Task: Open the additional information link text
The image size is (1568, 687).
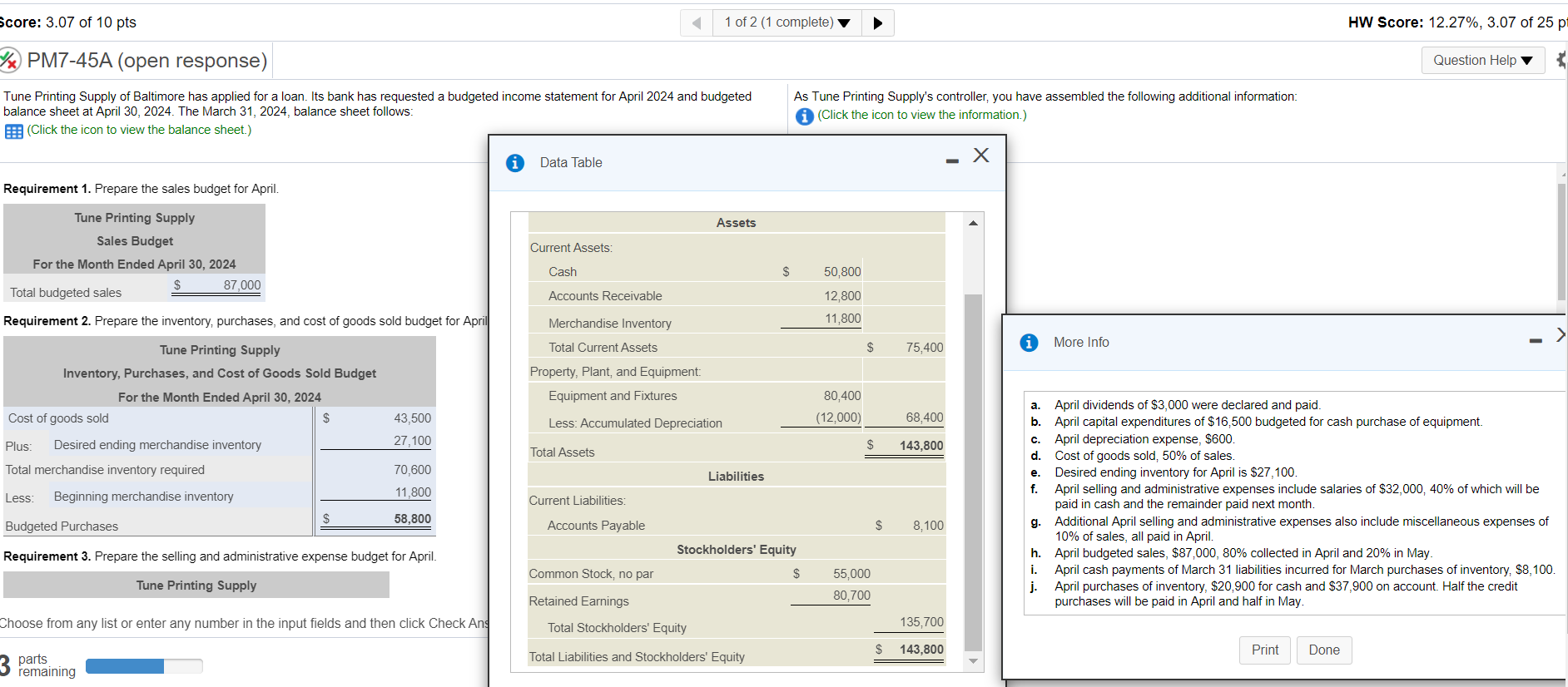Action: click(922, 115)
